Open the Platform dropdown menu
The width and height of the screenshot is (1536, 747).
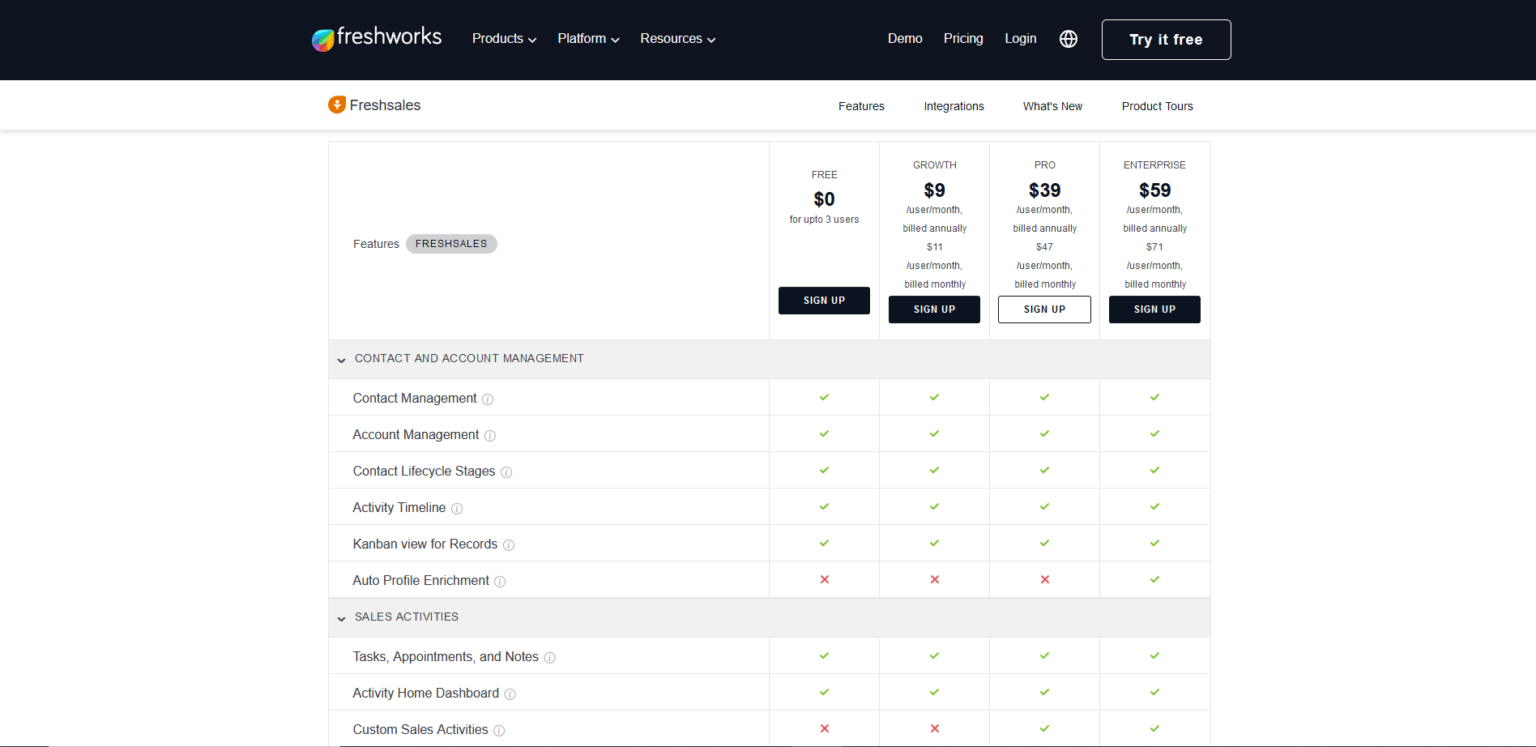587,38
